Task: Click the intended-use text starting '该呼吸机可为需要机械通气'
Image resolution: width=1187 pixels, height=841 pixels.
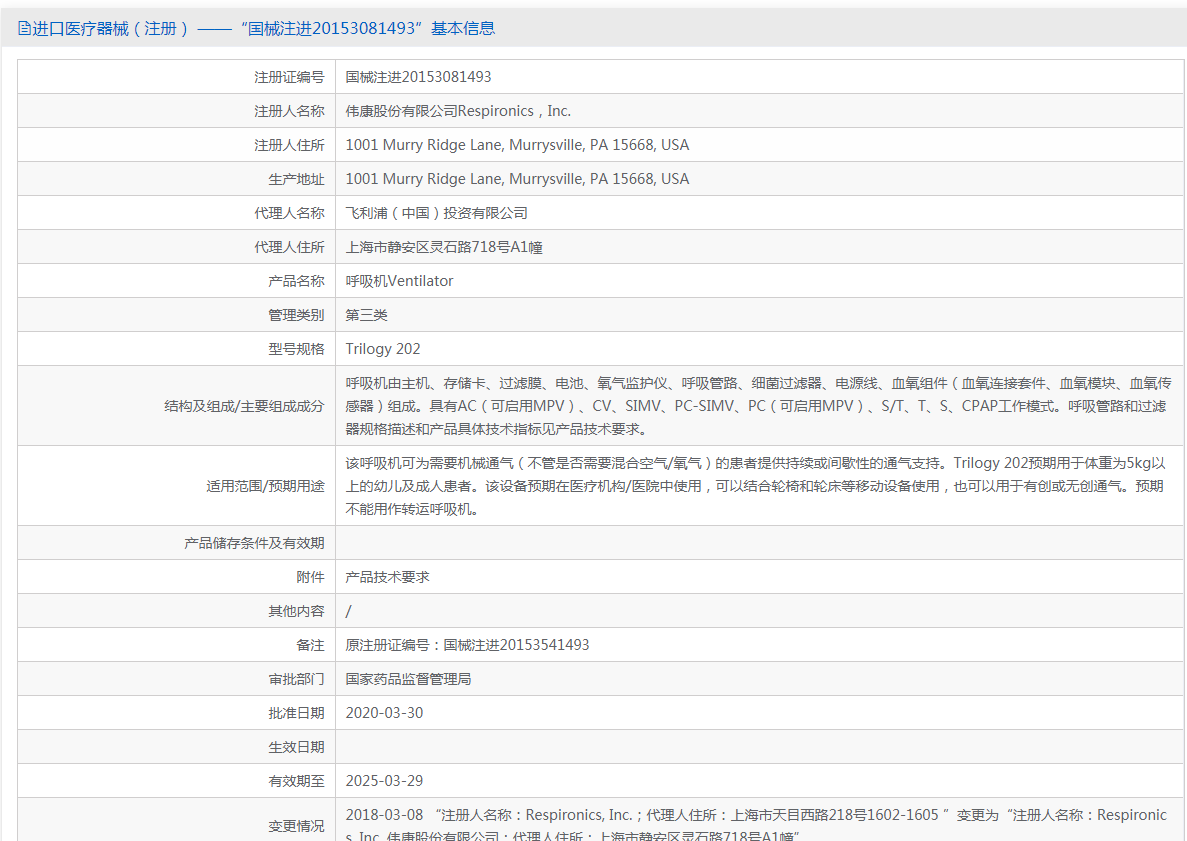Action: (756, 486)
